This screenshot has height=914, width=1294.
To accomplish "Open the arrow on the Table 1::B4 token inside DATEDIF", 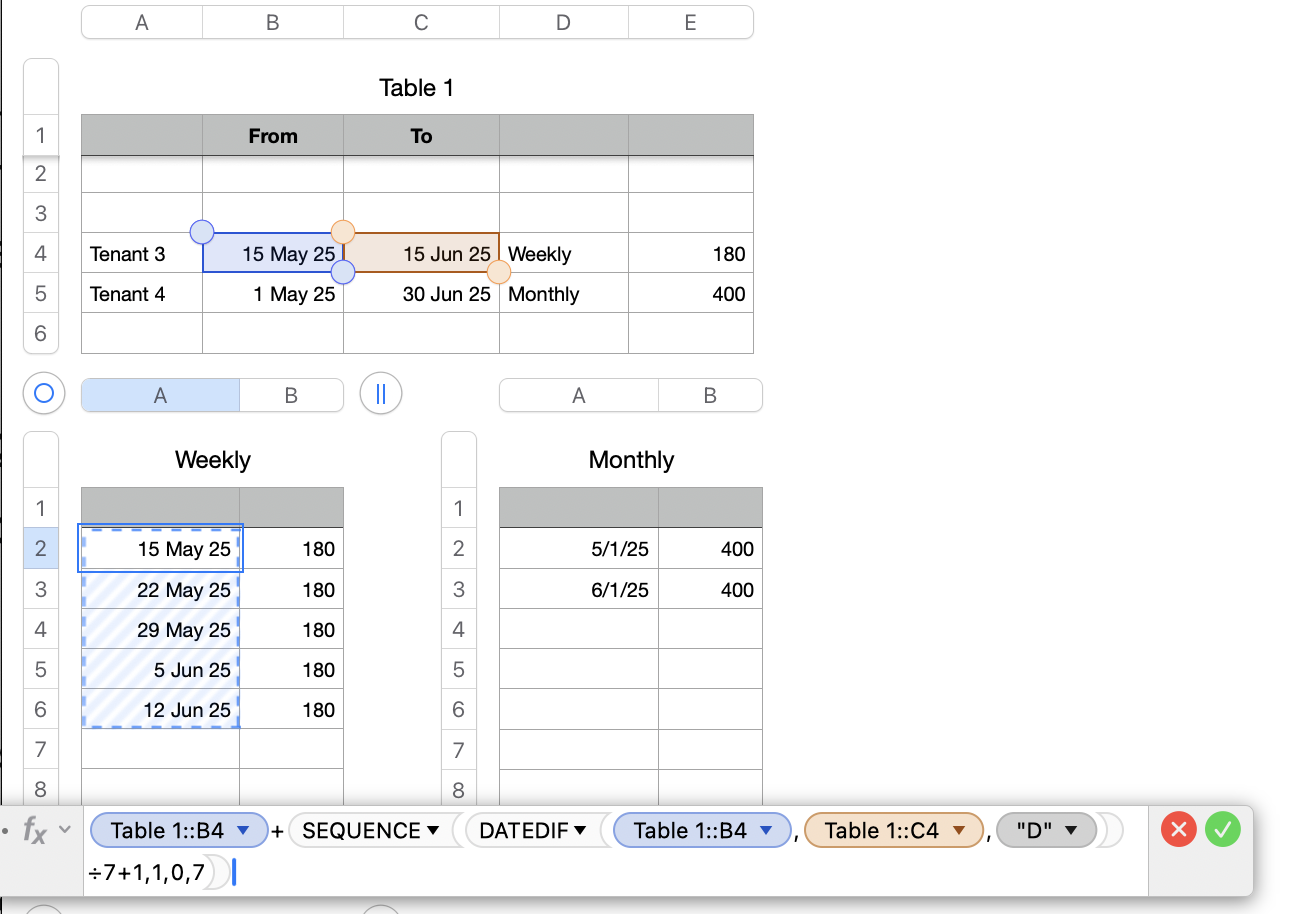I will [x=765, y=831].
